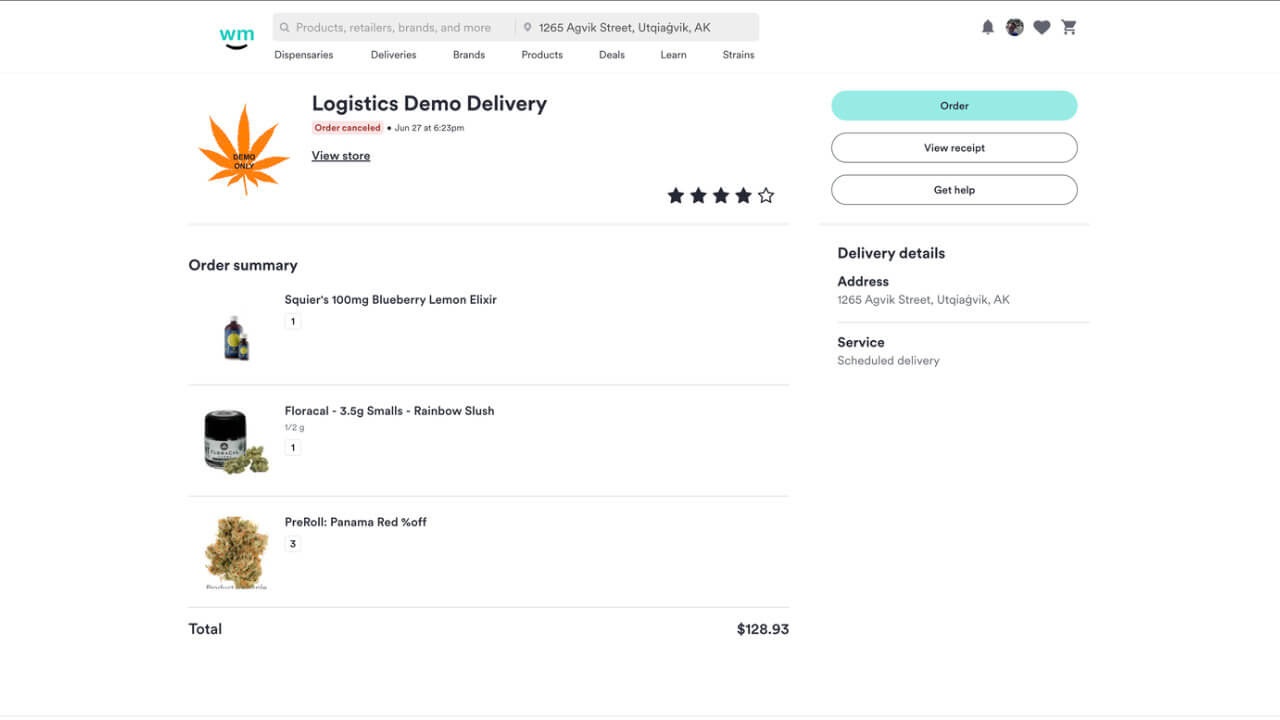Image resolution: width=1280 pixels, height=720 pixels.
Task: Select the third rating star
Action: (721, 195)
